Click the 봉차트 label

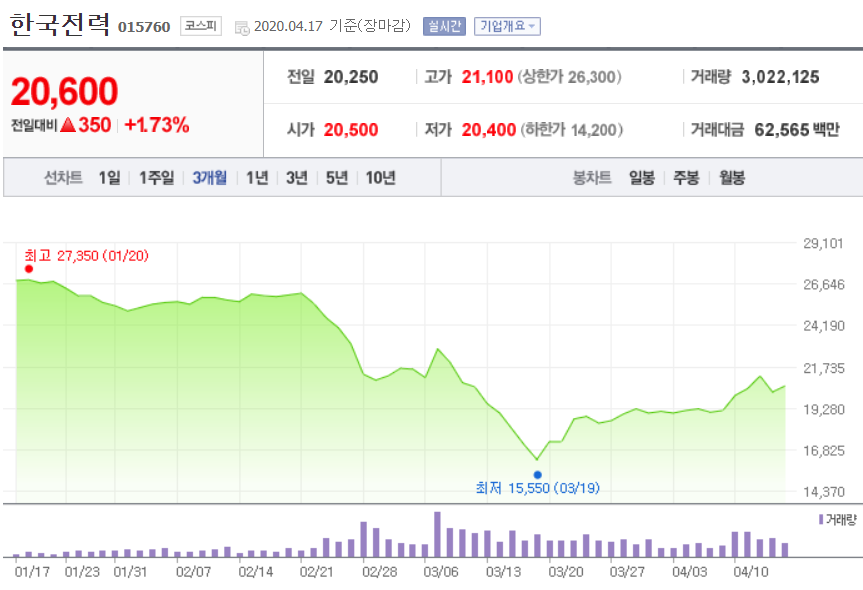tap(592, 178)
